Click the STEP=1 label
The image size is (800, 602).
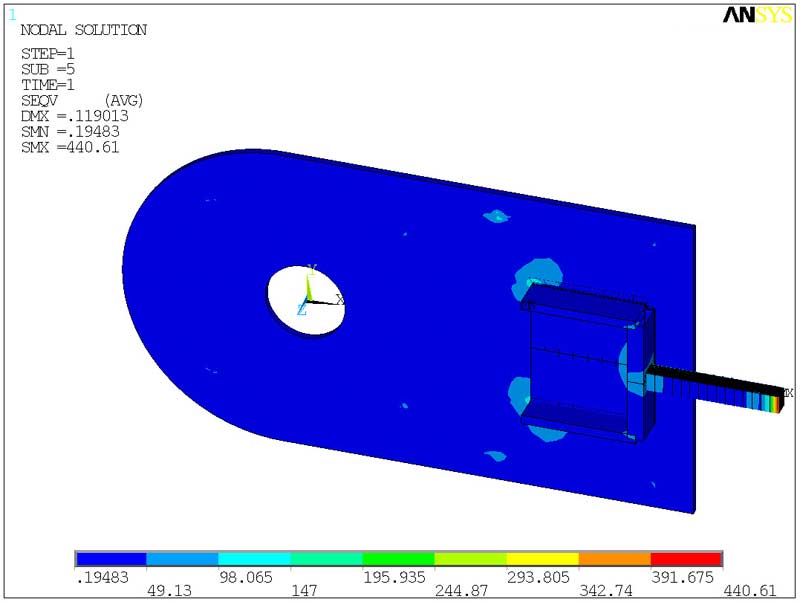[47, 54]
